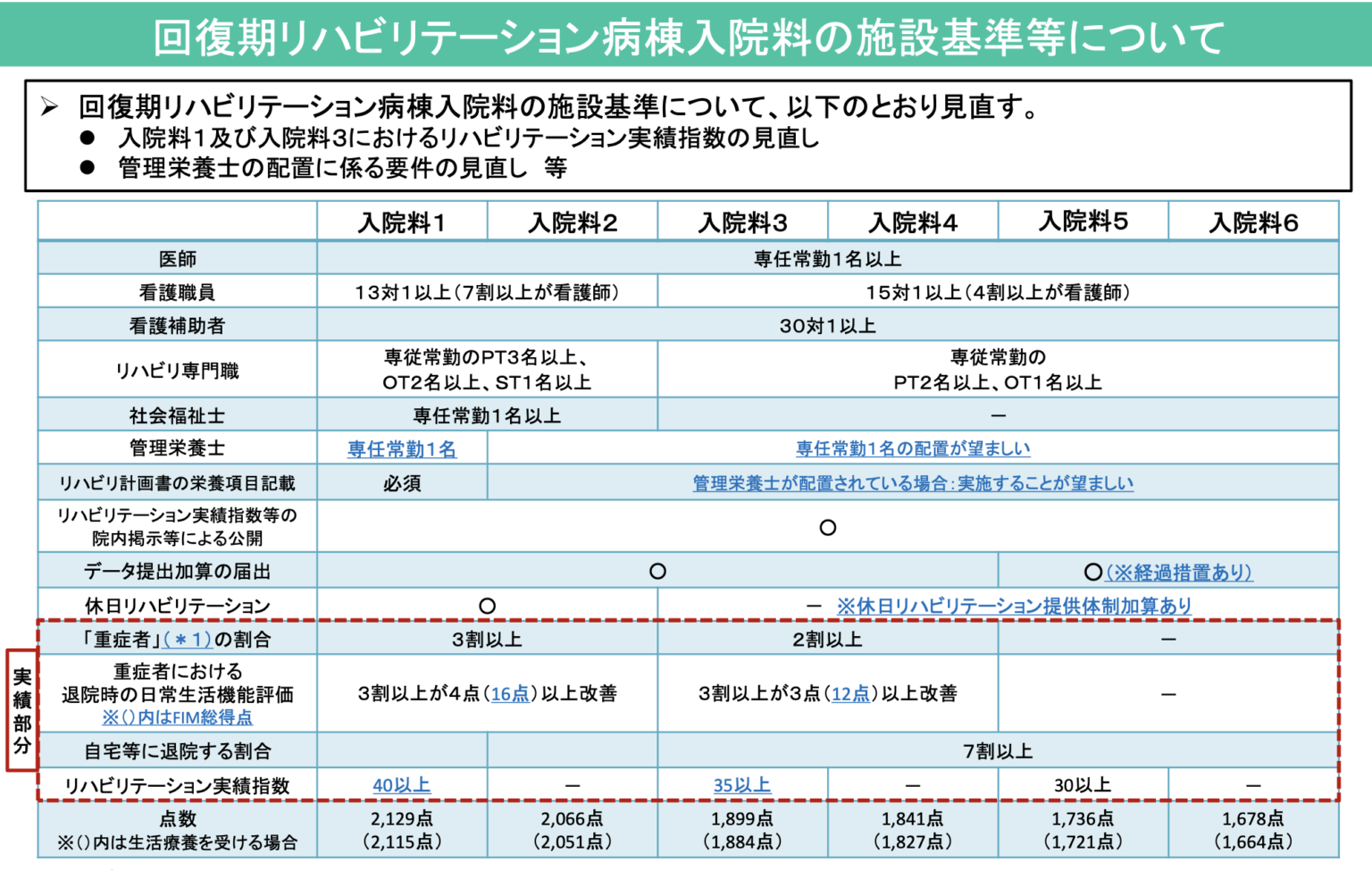Select the 入院料6 column header
Image resolution: width=1372 pixels, height=870 pixels.
click(x=1252, y=222)
